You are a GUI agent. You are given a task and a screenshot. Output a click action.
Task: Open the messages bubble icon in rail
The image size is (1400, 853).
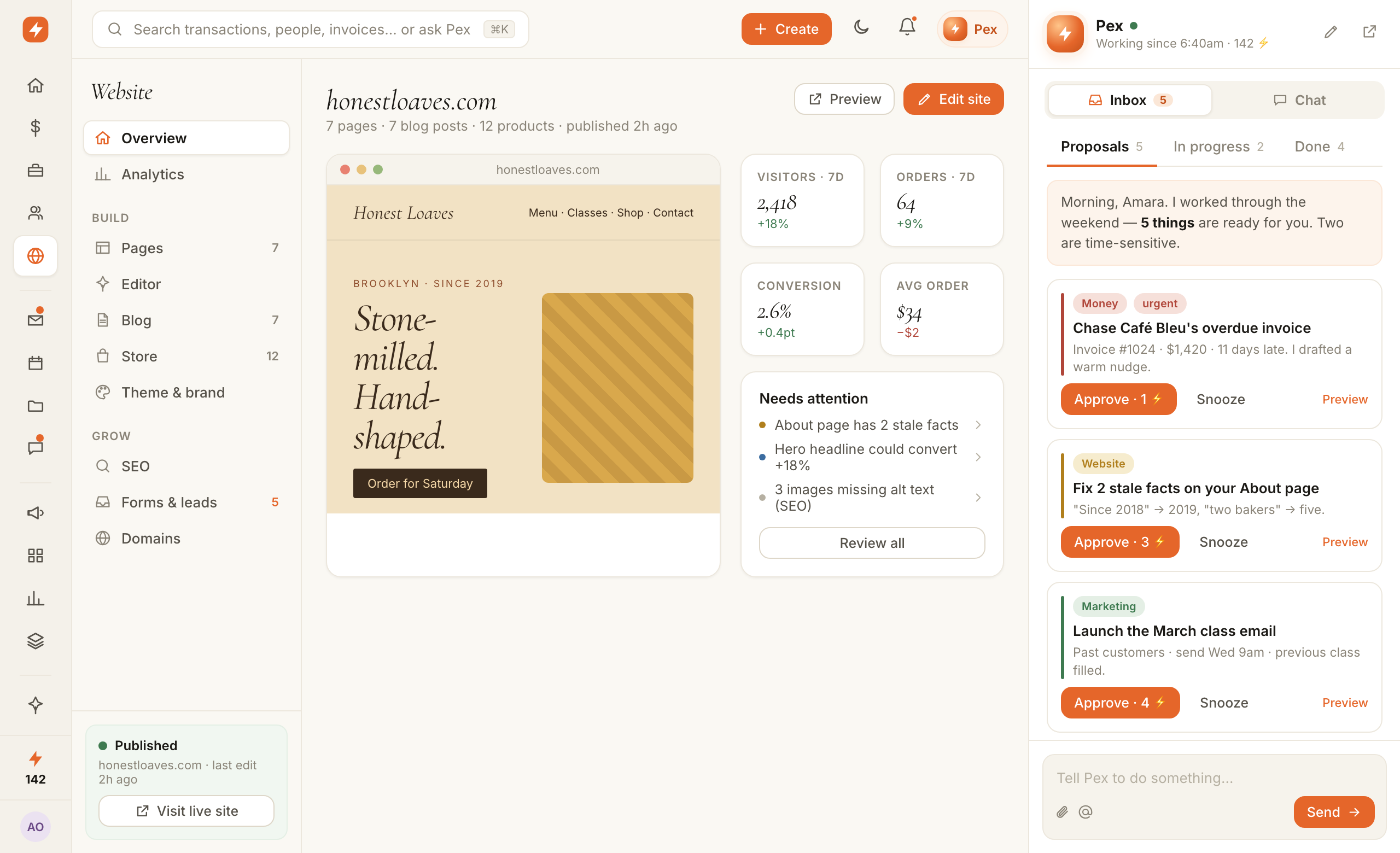point(35,448)
